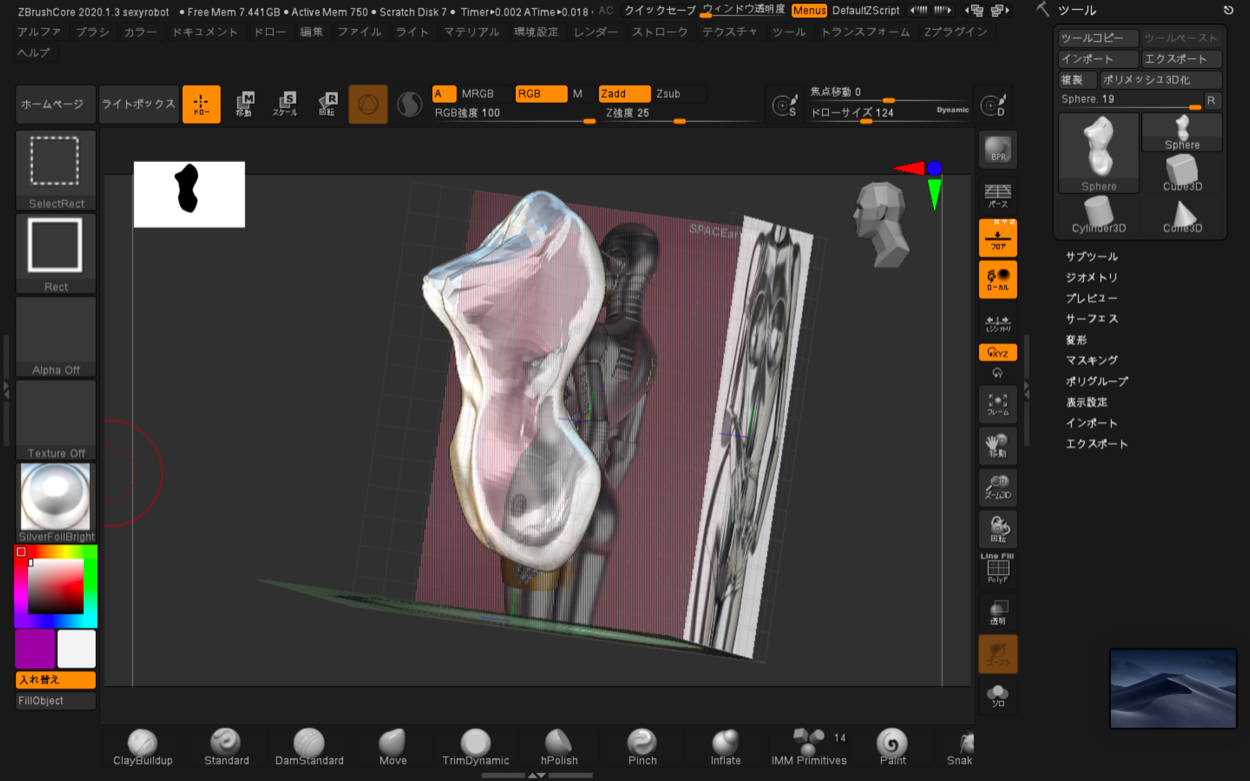Image resolution: width=1250 pixels, height=781 pixels.
Task: Open the SilverFoilBright material thumbnail
Action: (x=56, y=497)
